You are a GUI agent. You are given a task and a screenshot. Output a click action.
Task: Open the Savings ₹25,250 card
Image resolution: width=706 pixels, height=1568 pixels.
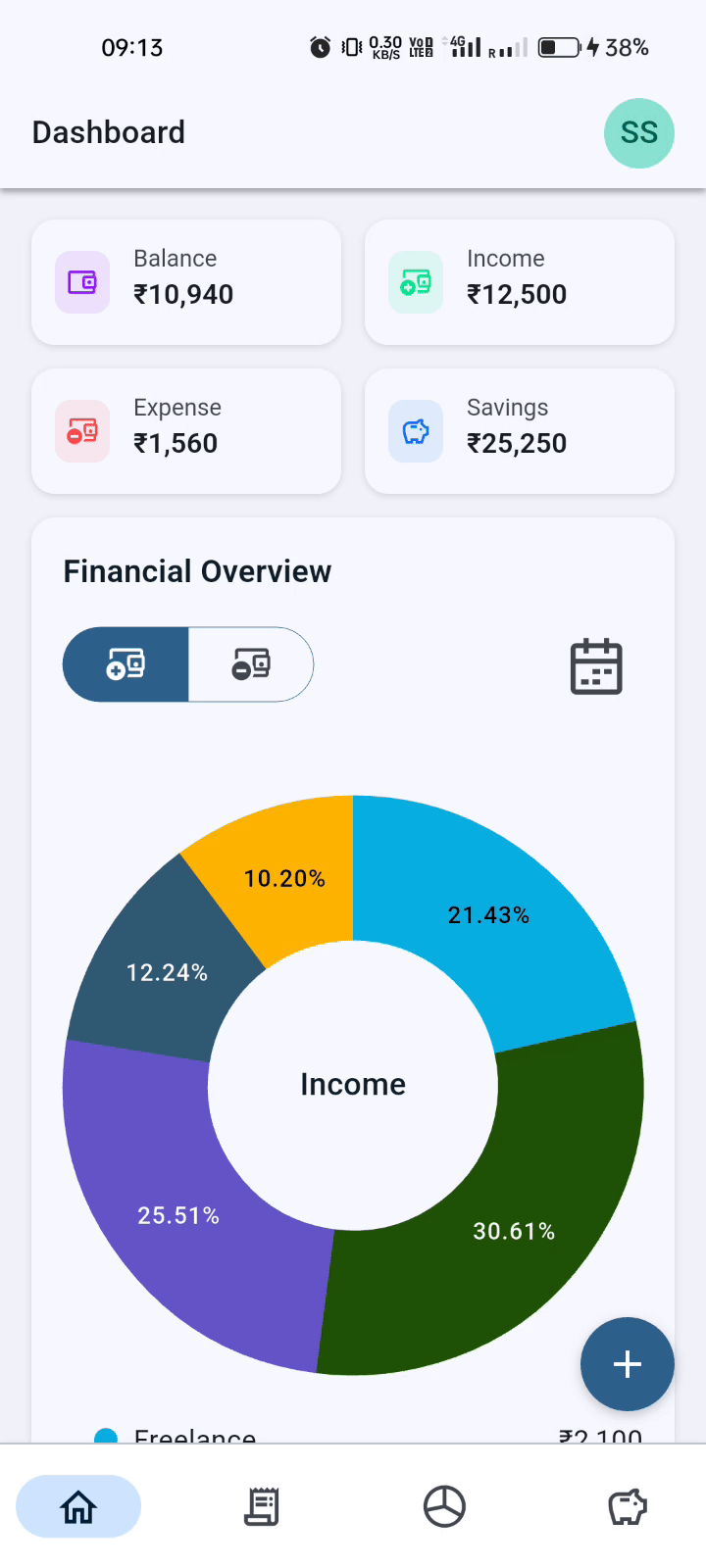click(520, 431)
